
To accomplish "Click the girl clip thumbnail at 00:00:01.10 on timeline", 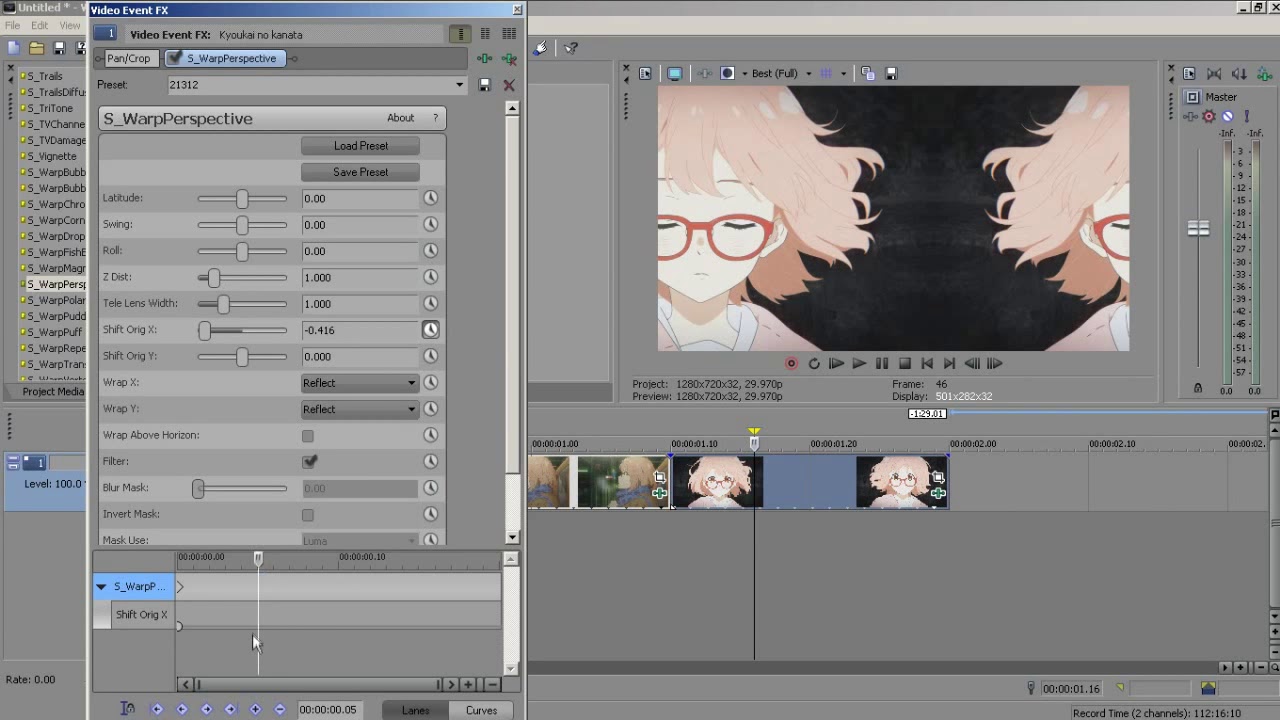I will coord(717,482).
